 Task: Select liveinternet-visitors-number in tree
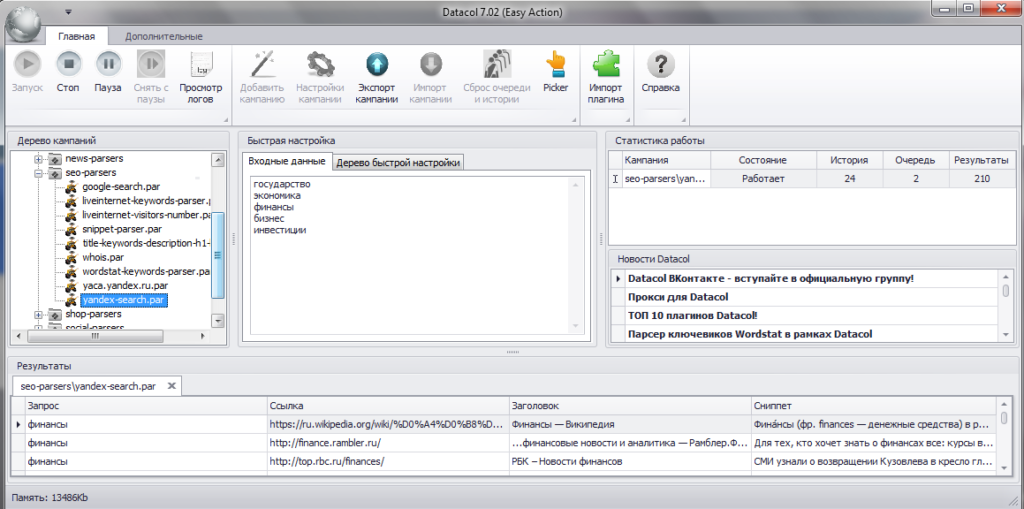pyautogui.click(x=146, y=215)
